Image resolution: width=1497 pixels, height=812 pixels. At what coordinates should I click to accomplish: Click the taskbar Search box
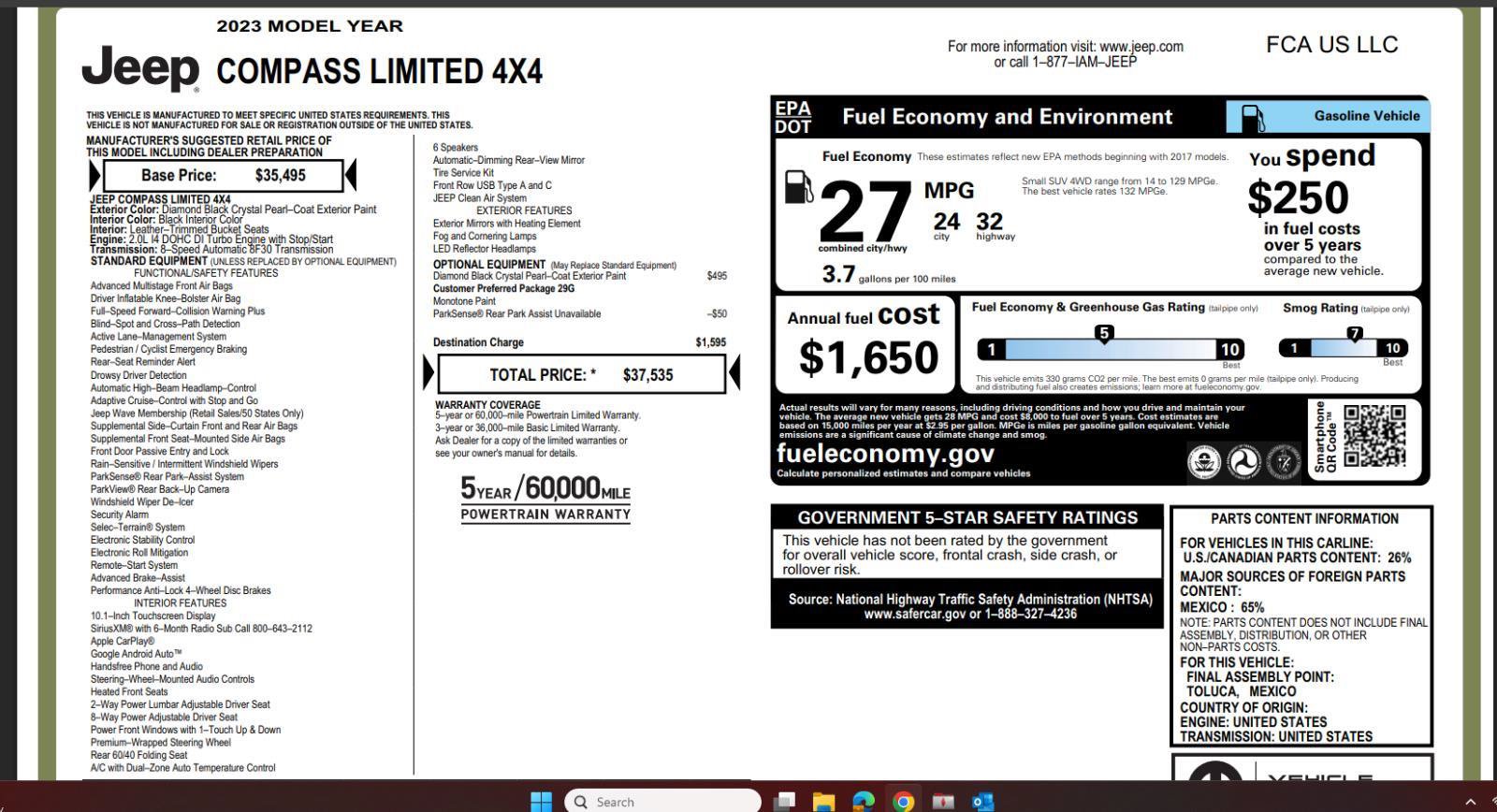click(663, 802)
